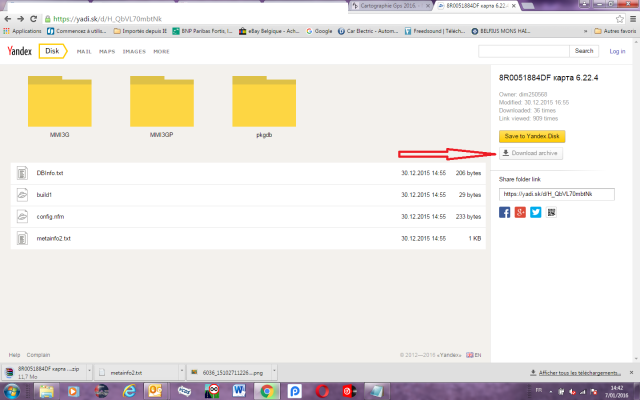Viewport: 640px width, 400px height.
Task: Click the Download archive button
Action: pos(531,153)
